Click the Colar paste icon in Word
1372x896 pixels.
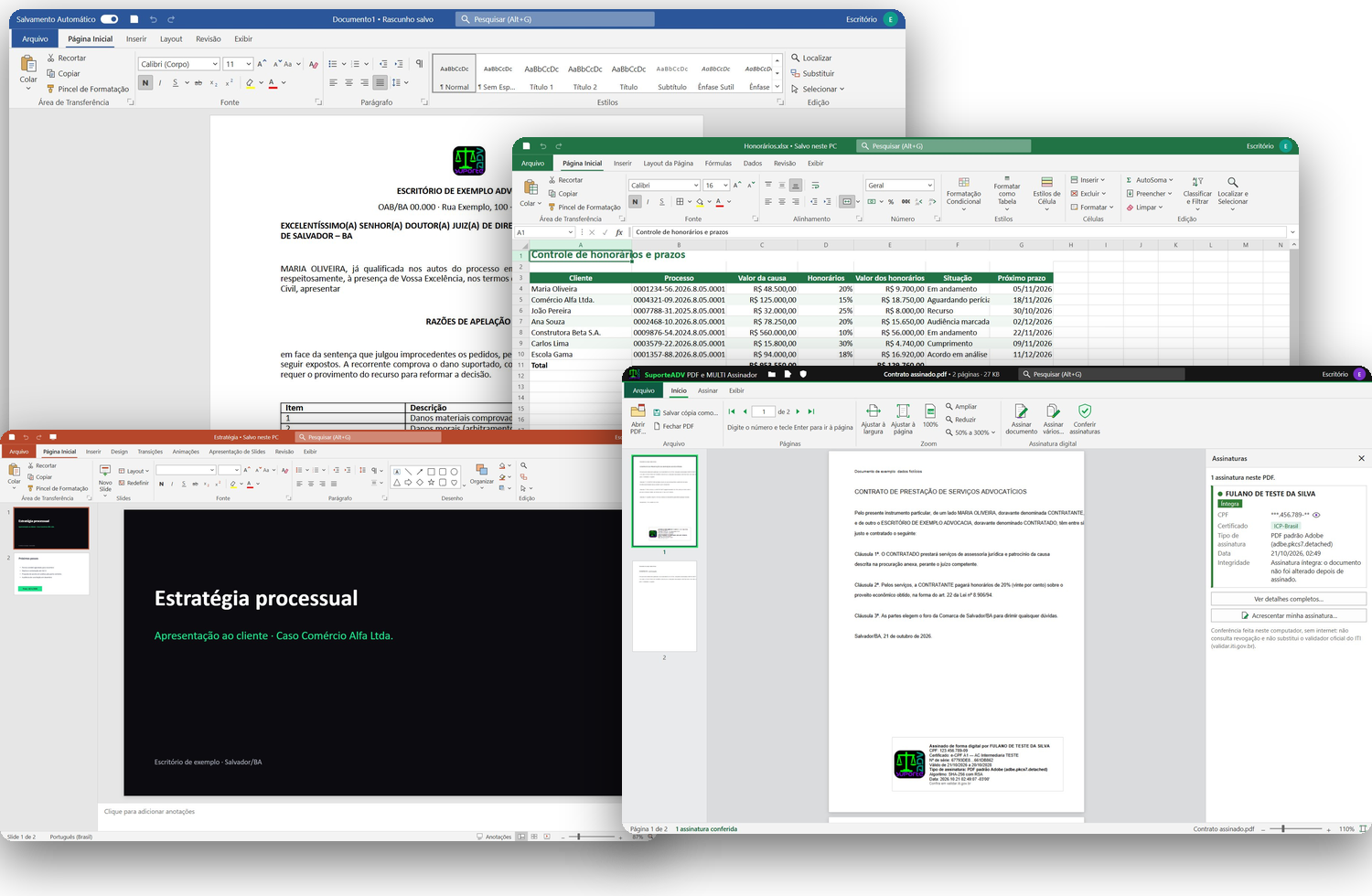[28, 64]
